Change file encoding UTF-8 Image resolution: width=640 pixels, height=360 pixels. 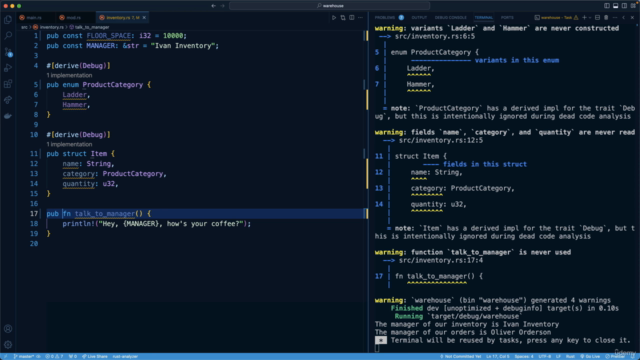point(545,356)
